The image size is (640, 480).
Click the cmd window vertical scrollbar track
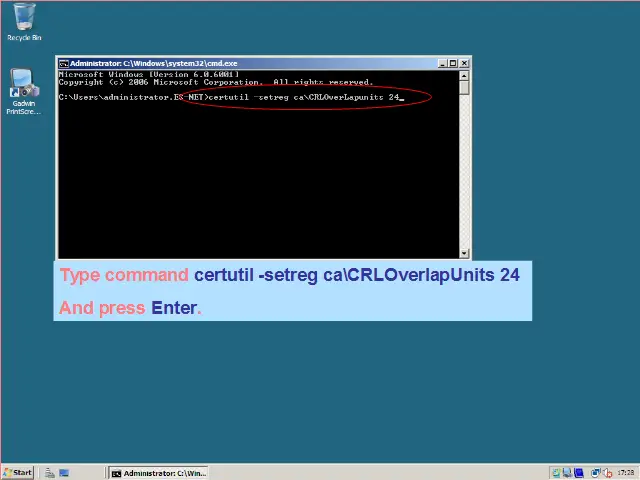pos(464,170)
